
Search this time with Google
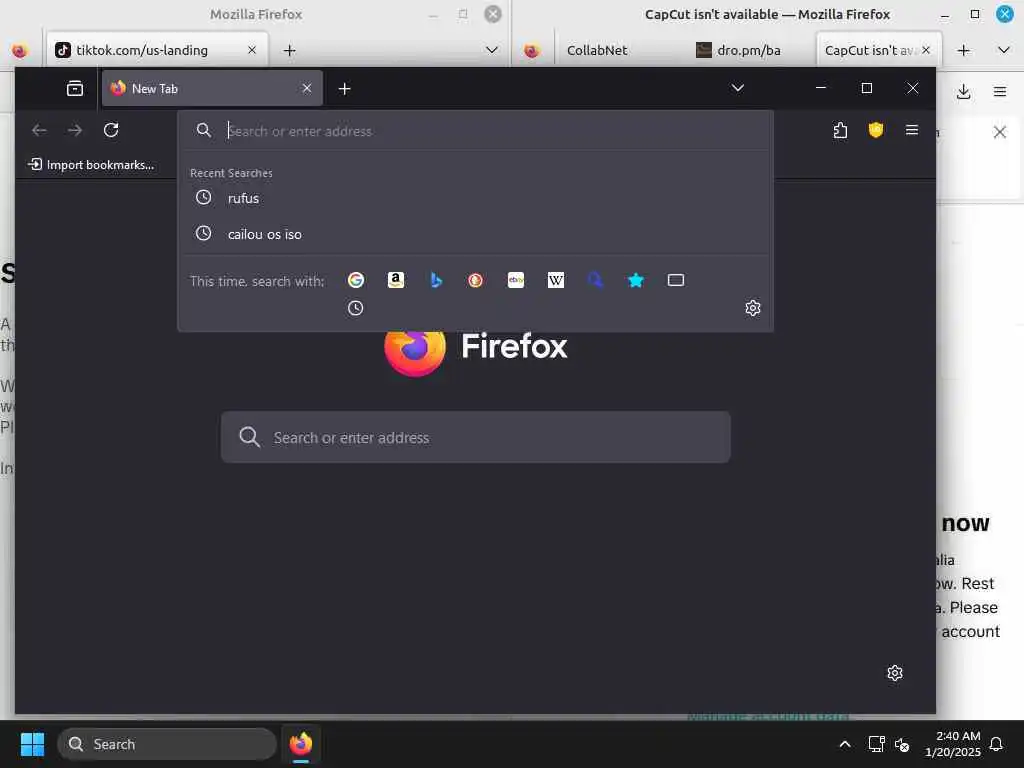tap(356, 280)
